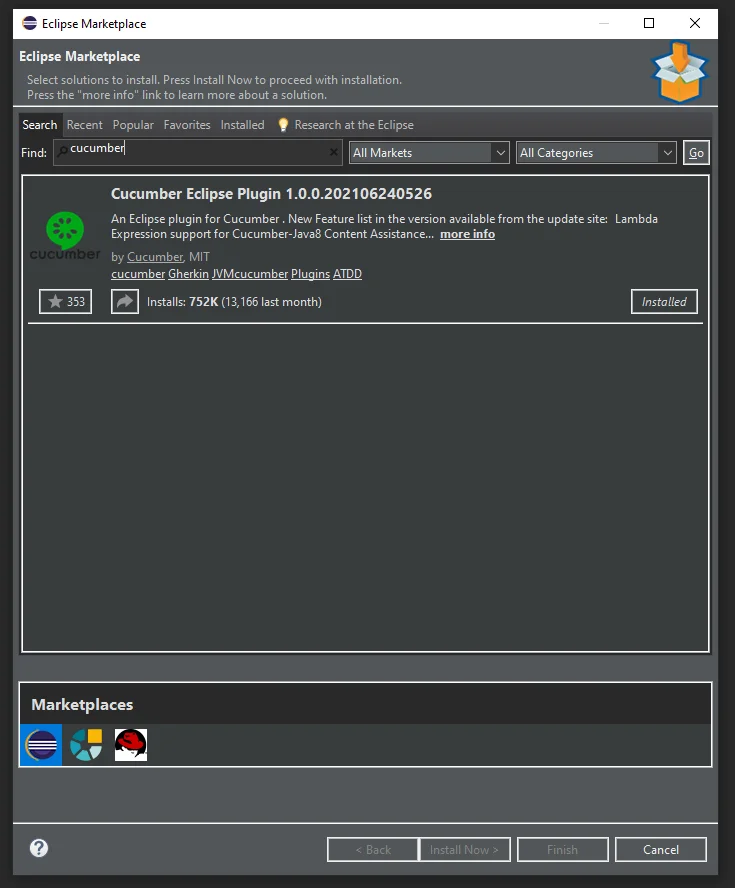The image size is (735, 888).
Task: Open the more info link
Action: [x=467, y=234]
